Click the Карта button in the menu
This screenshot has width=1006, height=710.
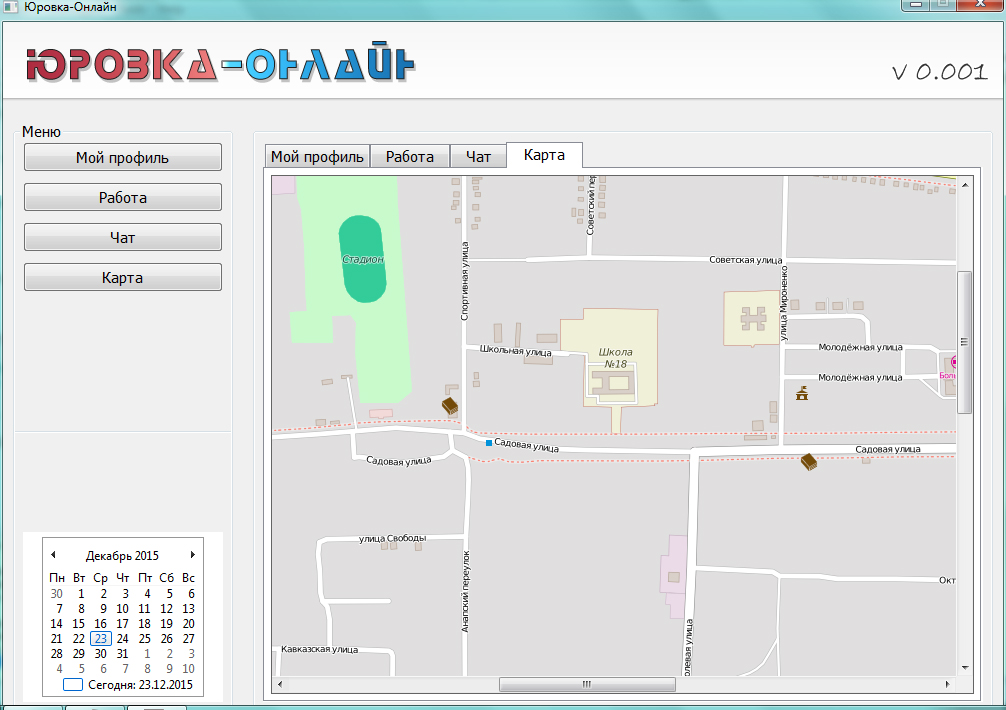[x=122, y=278]
